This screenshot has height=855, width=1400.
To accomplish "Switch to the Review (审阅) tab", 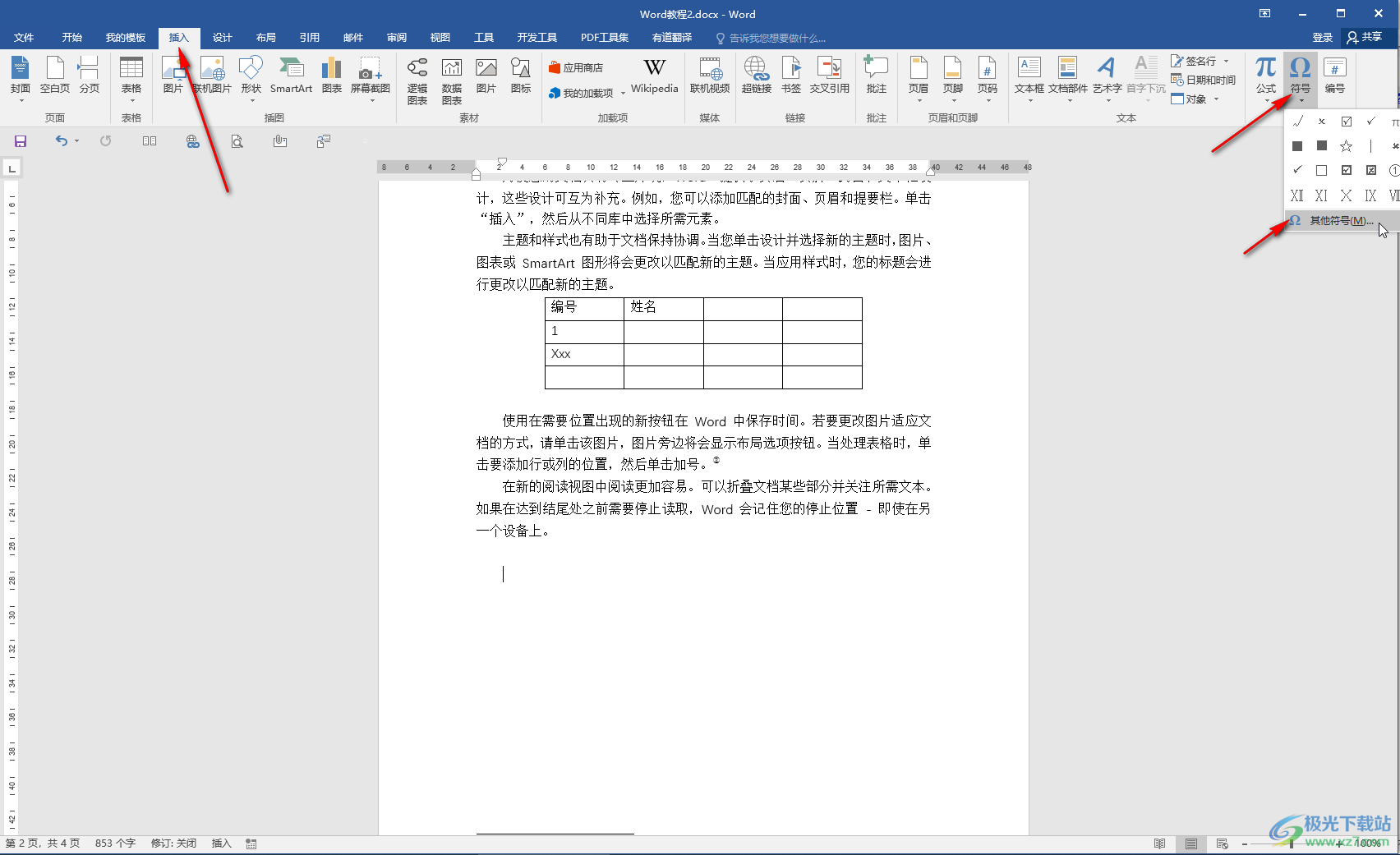I will [x=397, y=38].
